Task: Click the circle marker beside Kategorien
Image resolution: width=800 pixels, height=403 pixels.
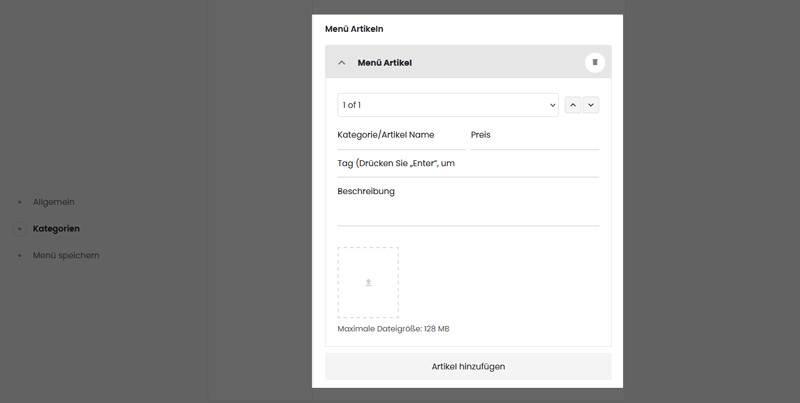Action: point(19,229)
